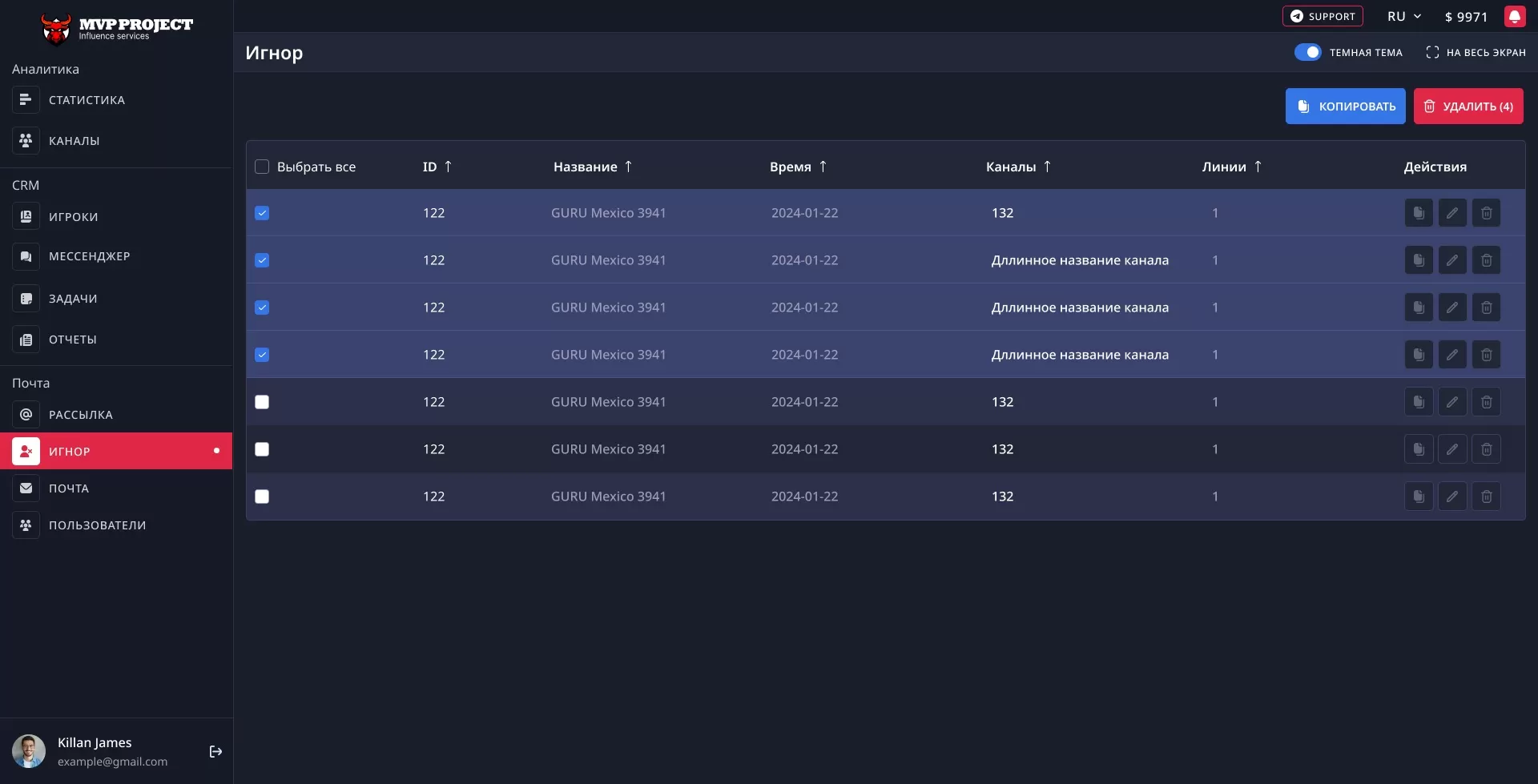Check the Выбрать все checkbox
The width and height of the screenshot is (1538, 784).
pos(262,167)
